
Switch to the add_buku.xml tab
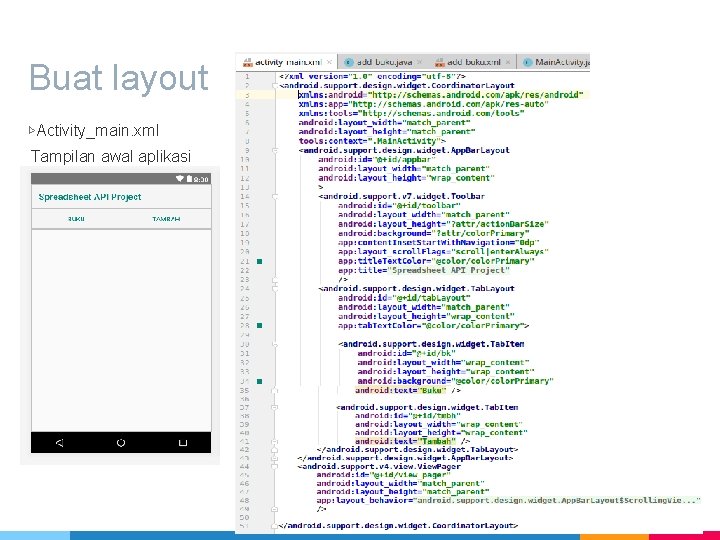pos(472,62)
